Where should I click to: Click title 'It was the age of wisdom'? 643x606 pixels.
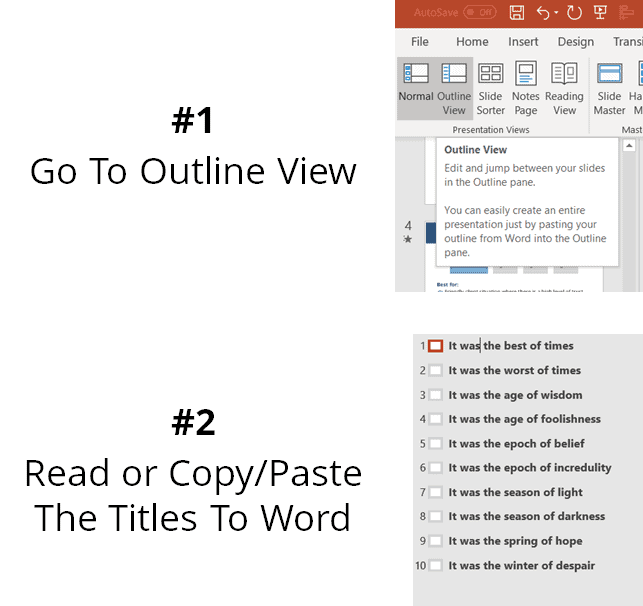(515, 395)
